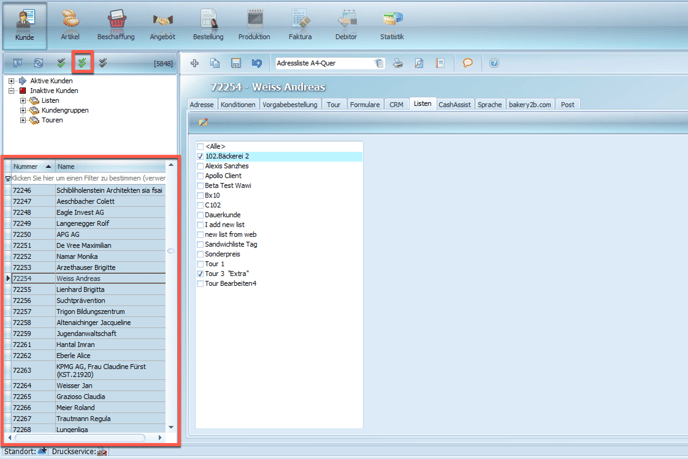This screenshot has height=459, width=688.
Task: Click the green double-check icon in left toolbar
Action: coord(82,63)
